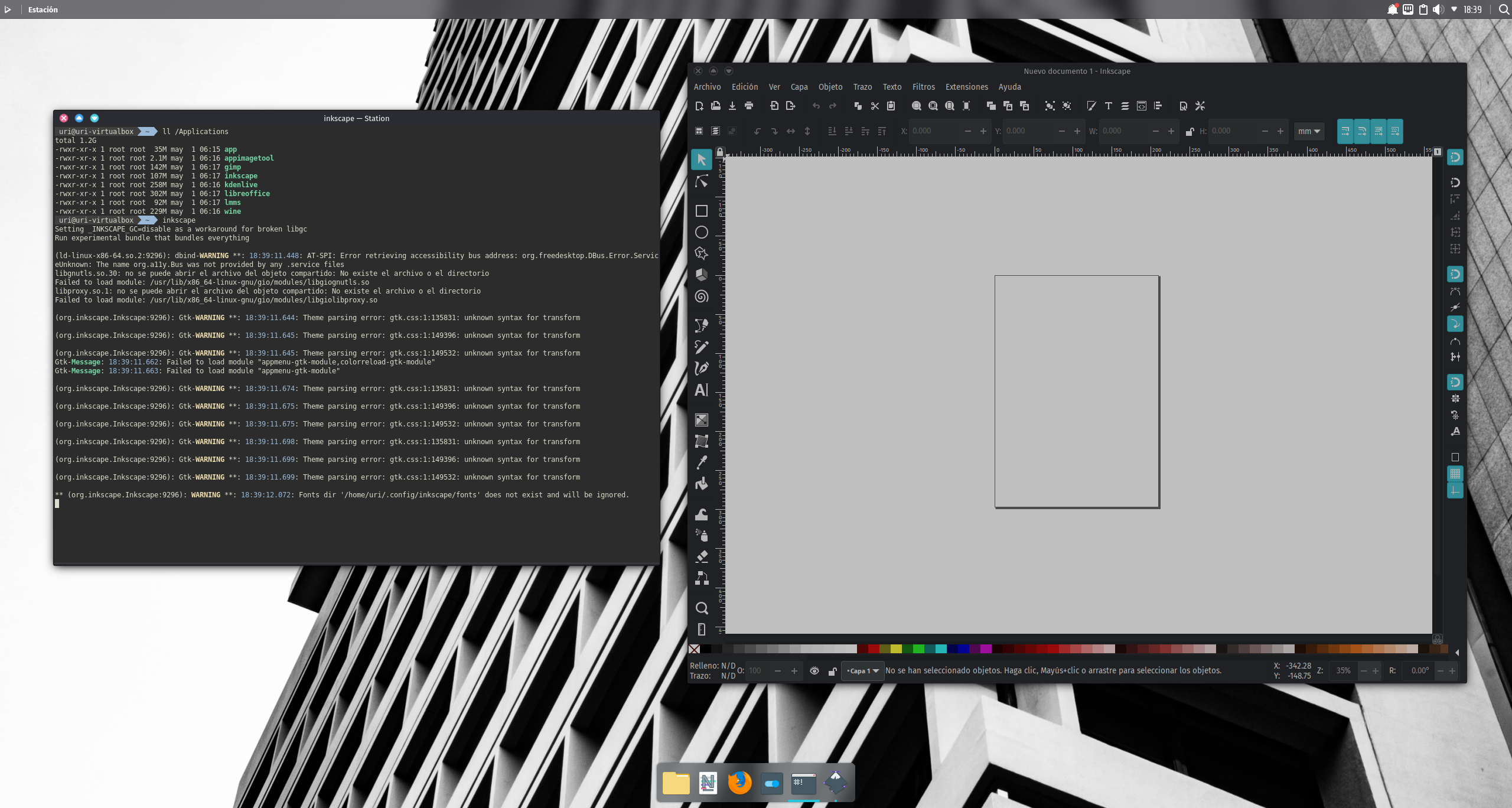This screenshot has width=1512, height=808.
Task: Open the Archivo menu
Action: pyautogui.click(x=707, y=87)
